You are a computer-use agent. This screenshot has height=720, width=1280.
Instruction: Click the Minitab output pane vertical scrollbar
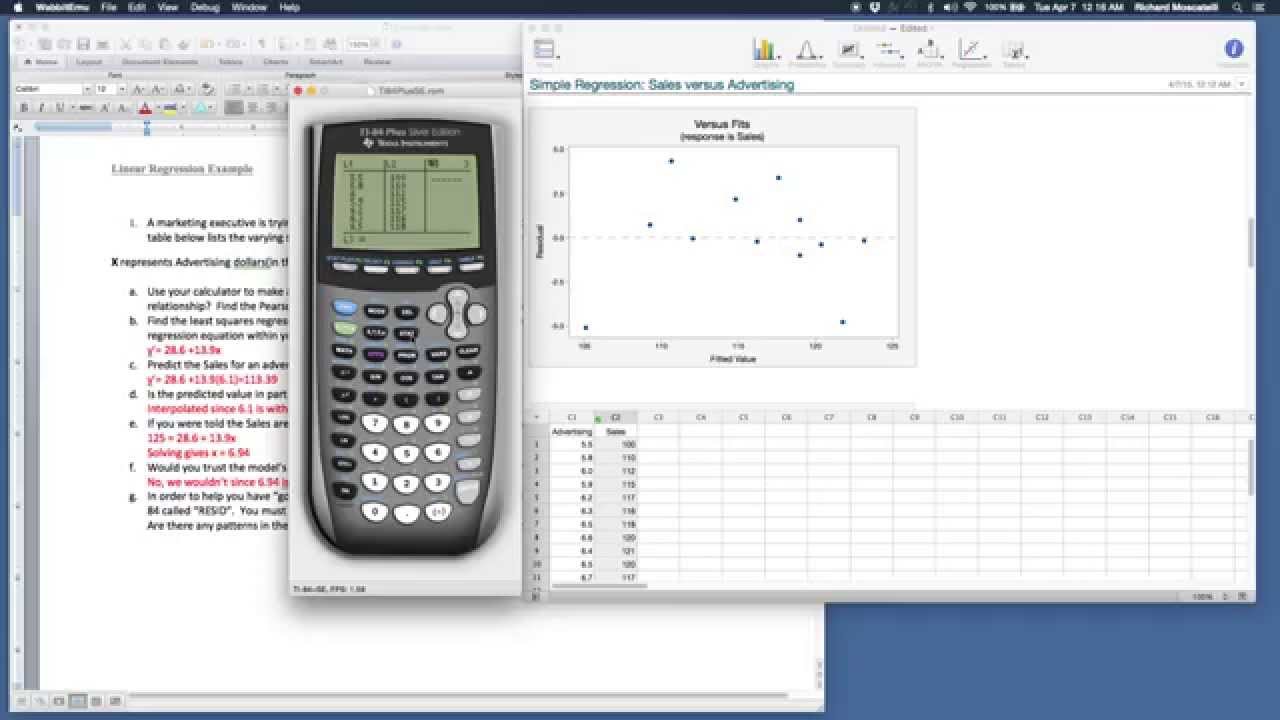click(x=1250, y=242)
